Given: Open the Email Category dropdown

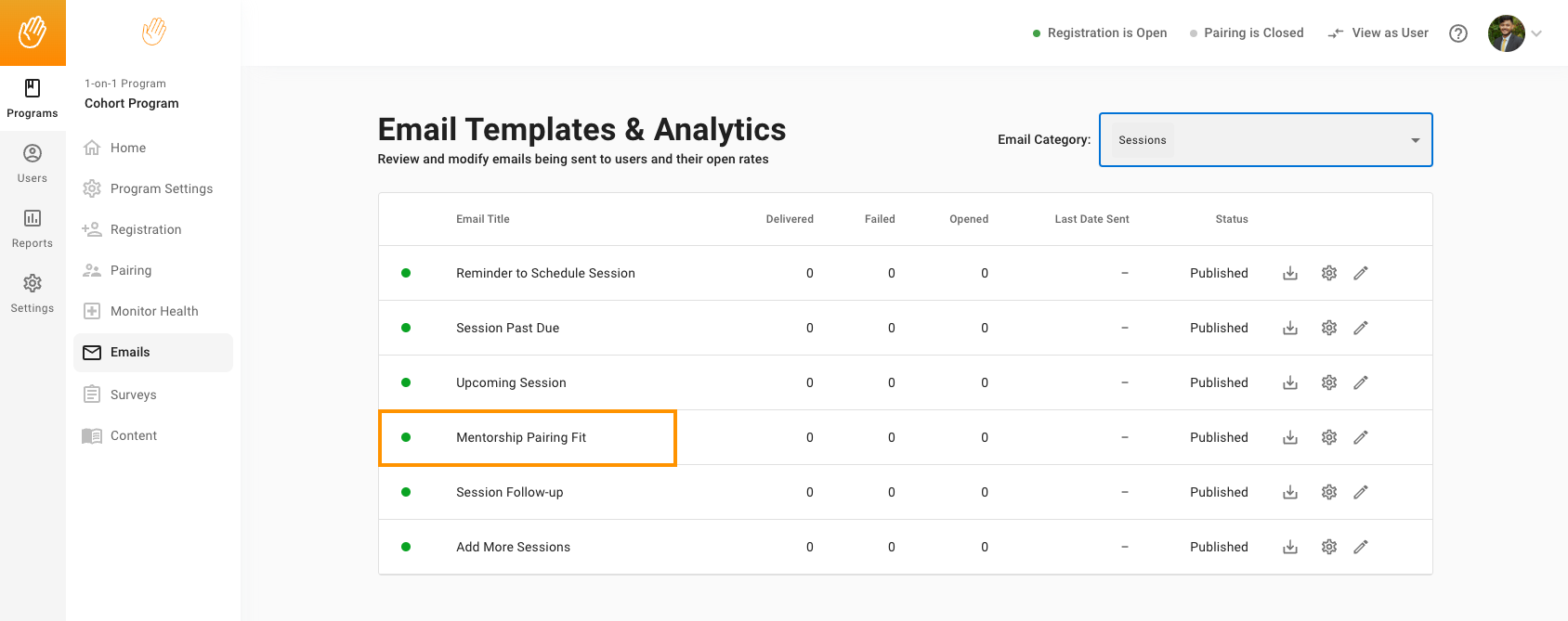Looking at the screenshot, I should click(1265, 140).
